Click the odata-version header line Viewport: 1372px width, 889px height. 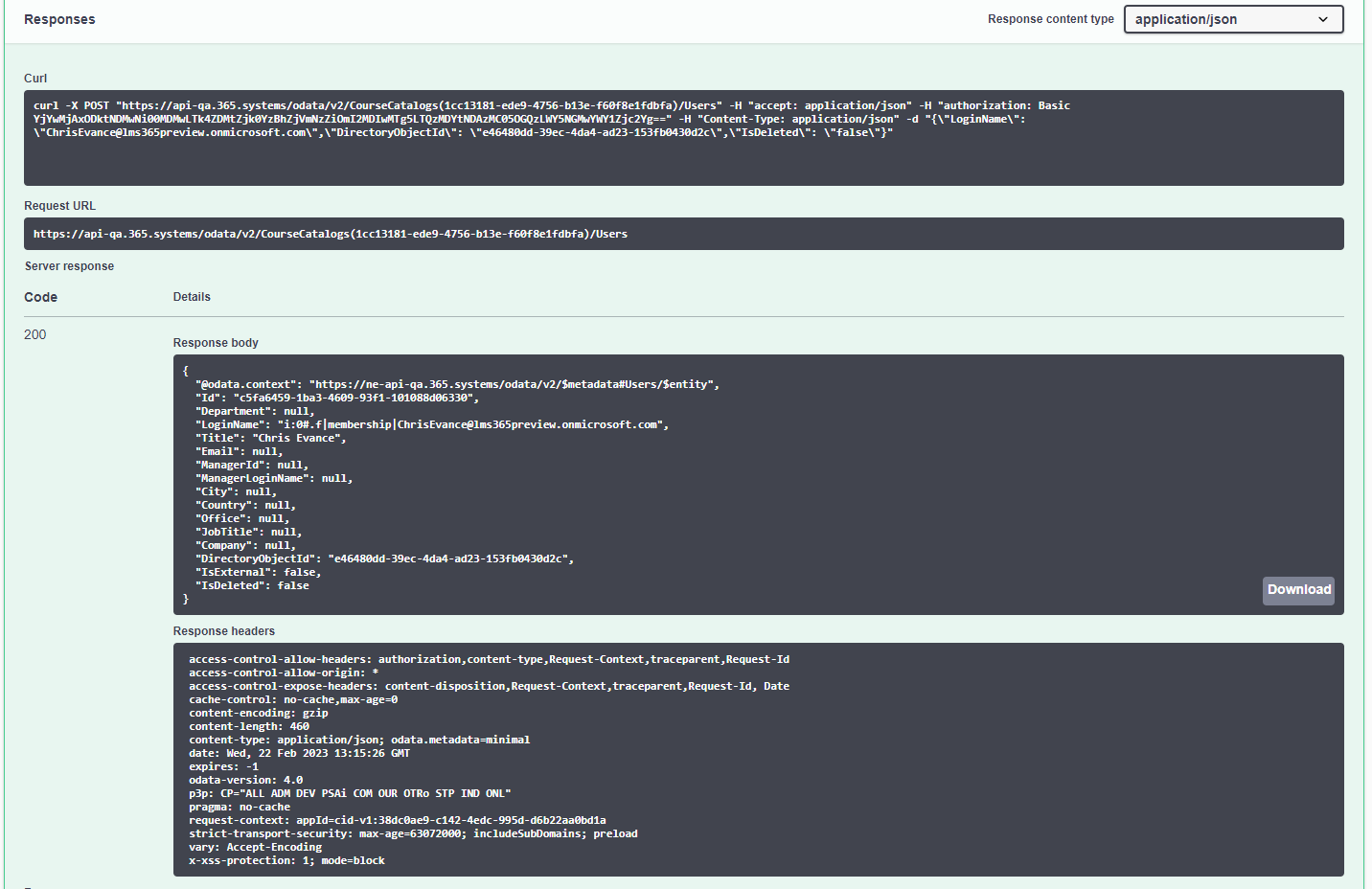pyautogui.click(x=246, y=780)
